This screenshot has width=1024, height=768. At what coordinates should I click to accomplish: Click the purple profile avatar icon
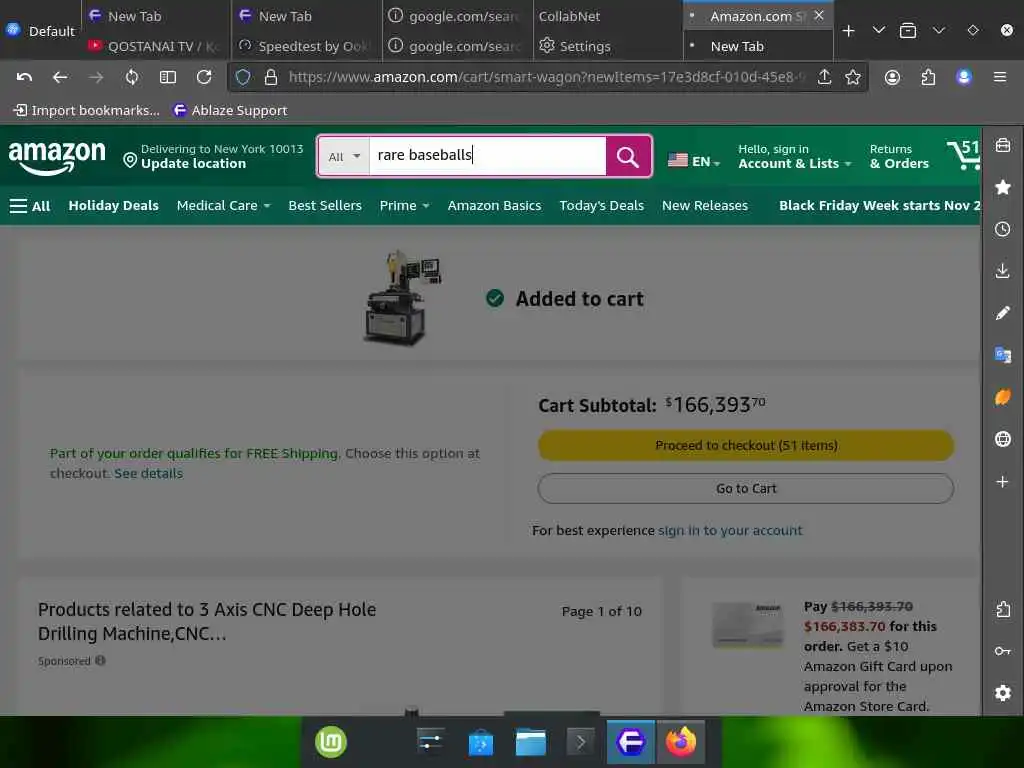964,77
